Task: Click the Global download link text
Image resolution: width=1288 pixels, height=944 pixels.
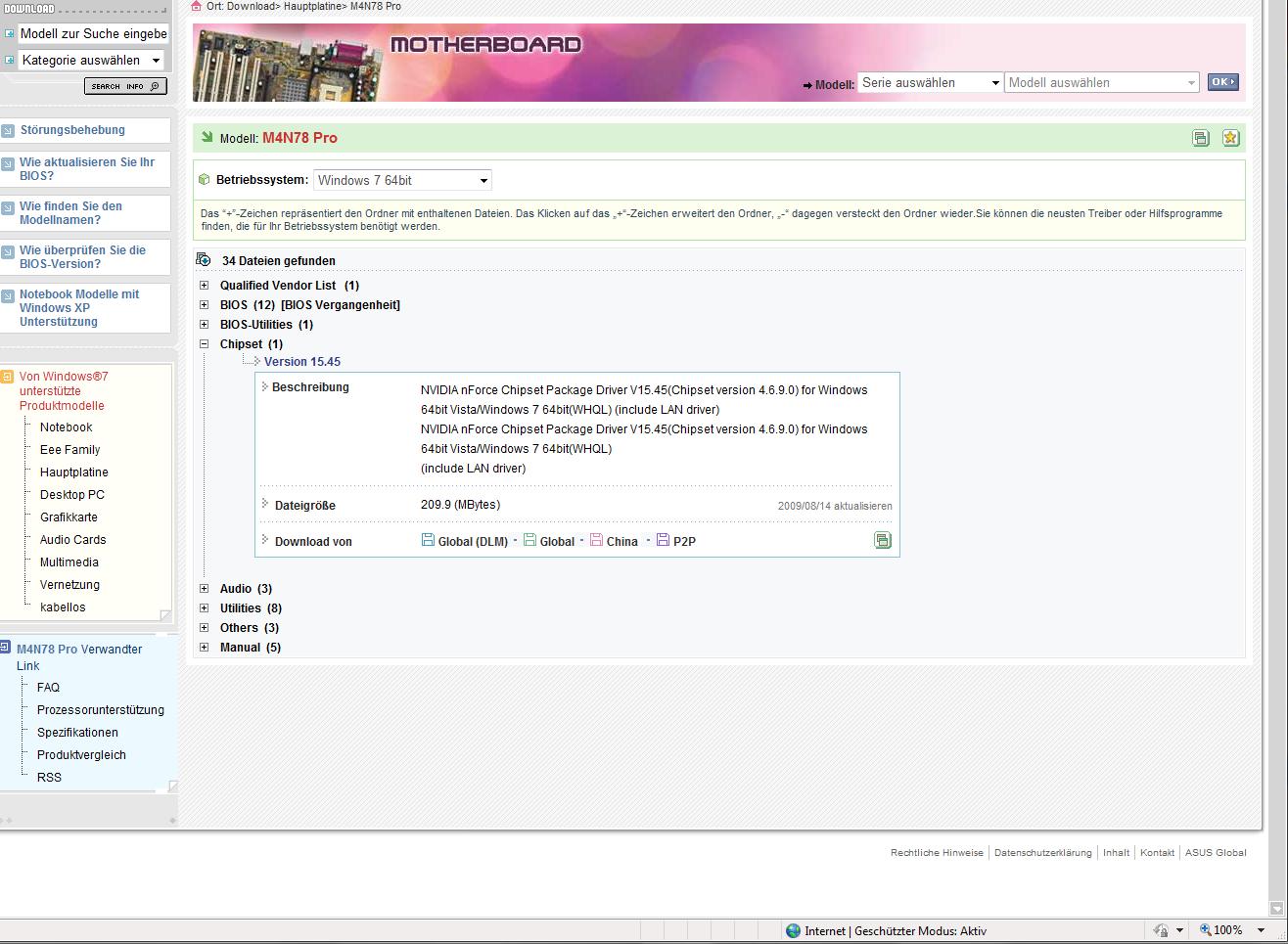Action: click(557, 542)
